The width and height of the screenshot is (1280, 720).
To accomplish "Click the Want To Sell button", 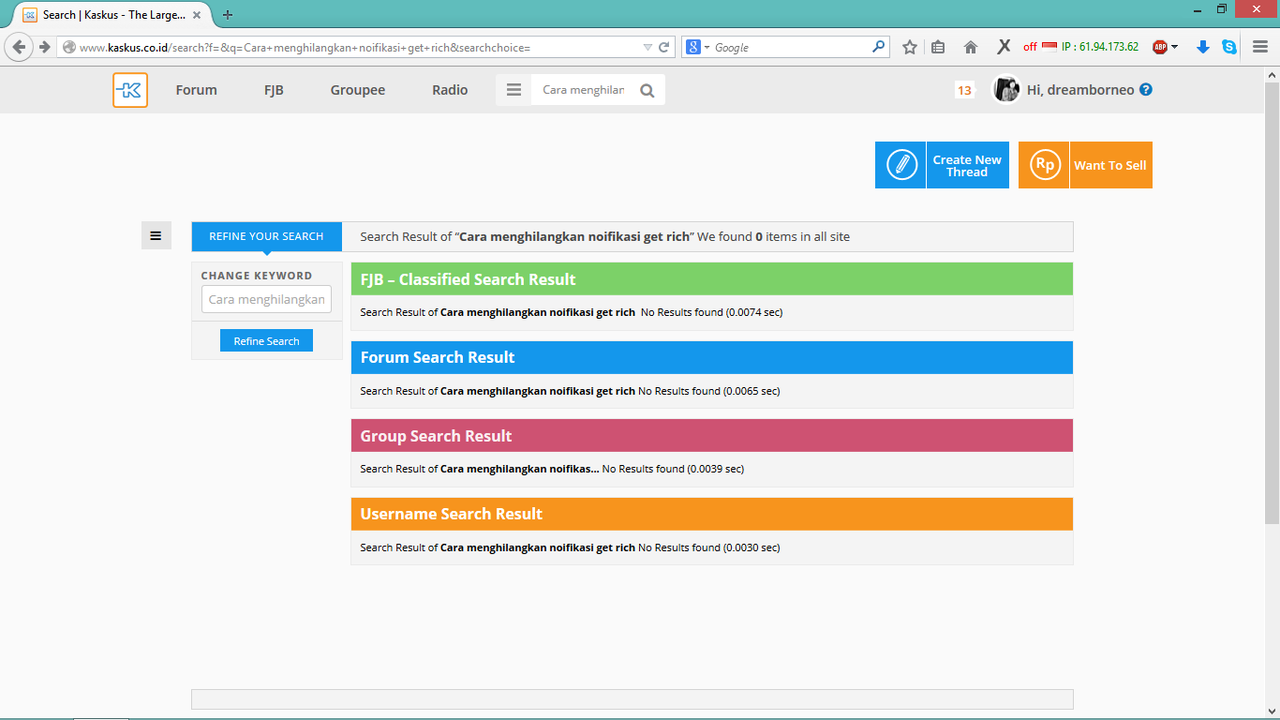I will pyautogui.click(x=1085, y=165).
